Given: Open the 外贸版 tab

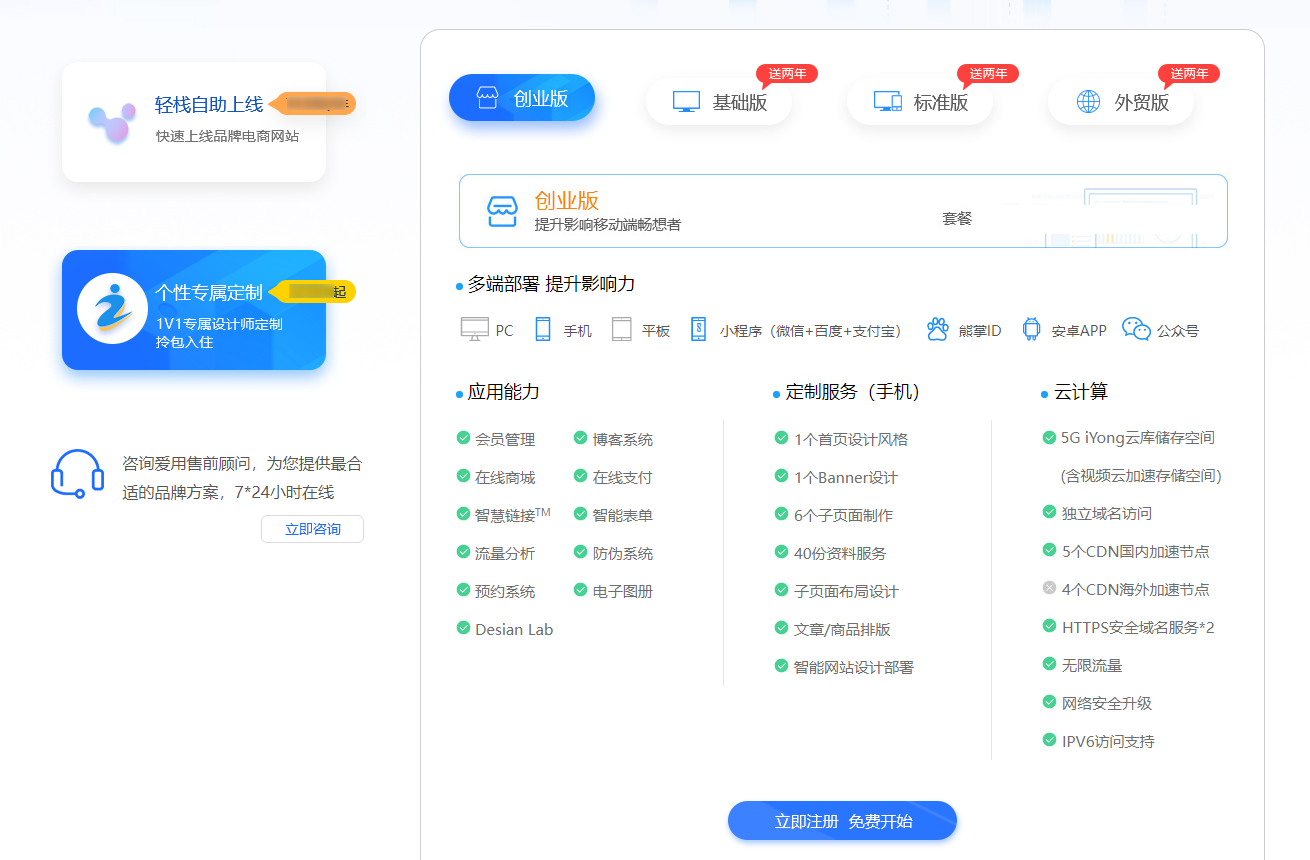Looking at the screenshot, I should coord(1121,102).
